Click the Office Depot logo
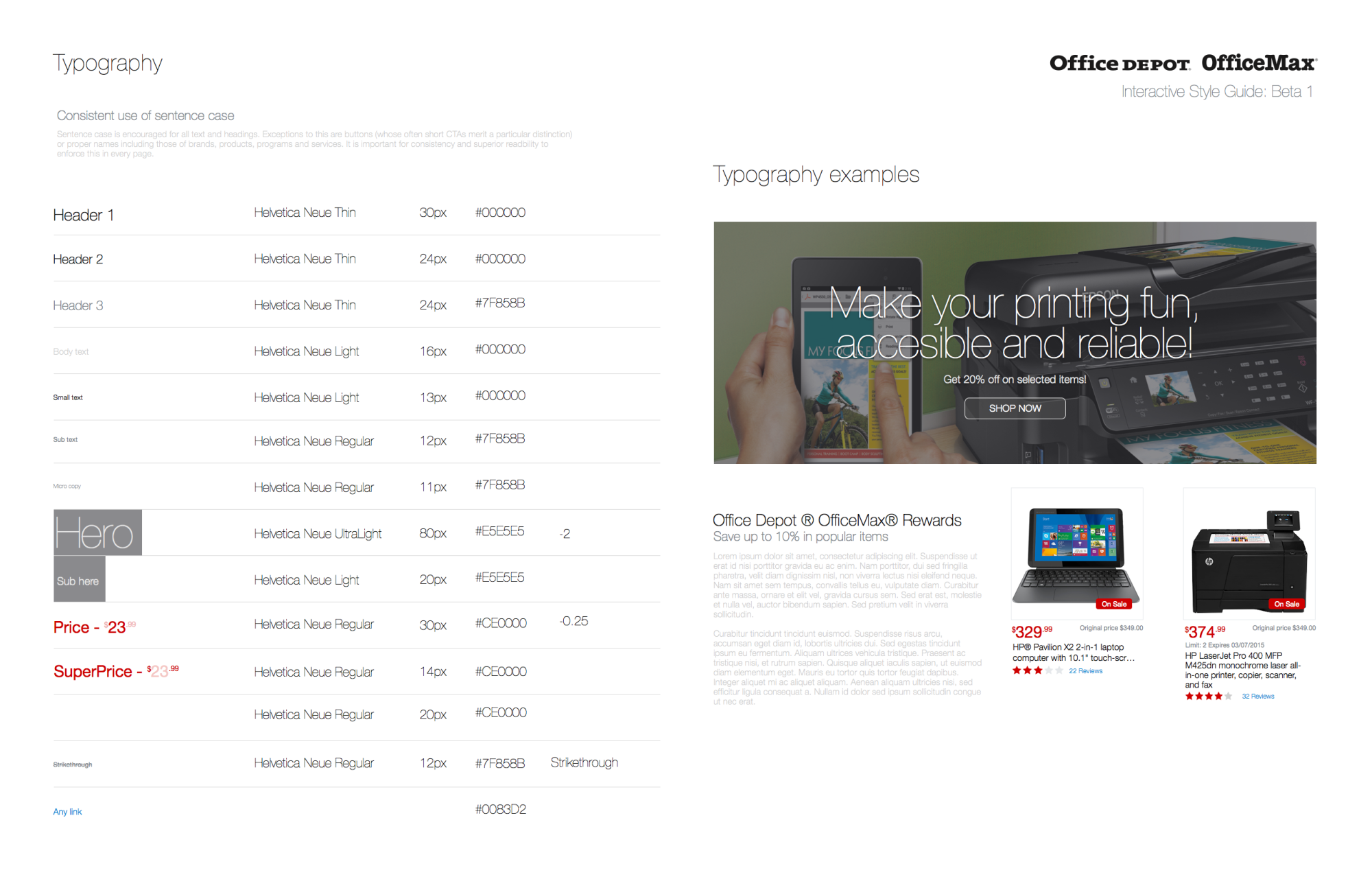1372x888 pixels. point(1120,63)
